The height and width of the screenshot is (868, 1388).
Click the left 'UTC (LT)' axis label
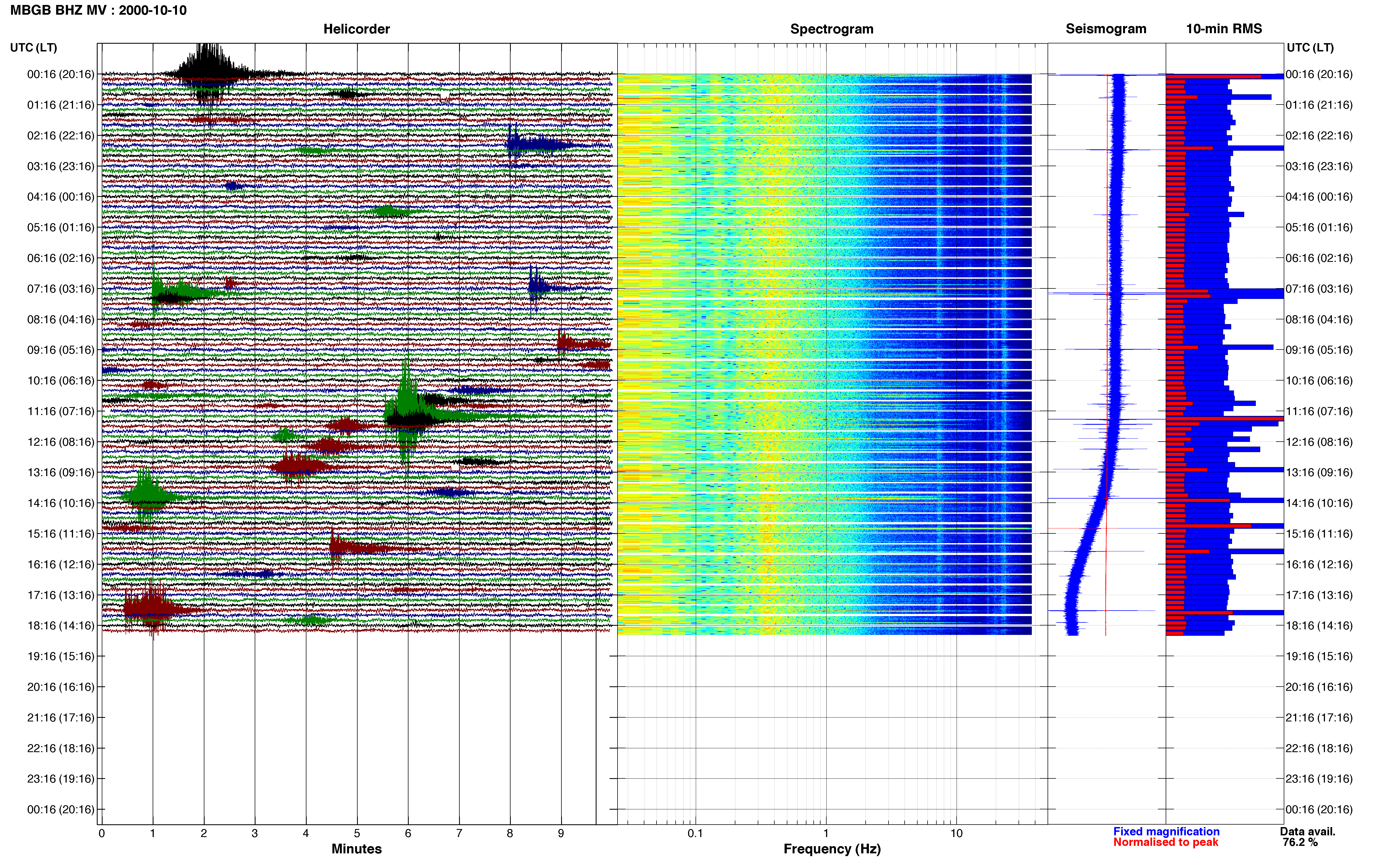coord(33,48)
